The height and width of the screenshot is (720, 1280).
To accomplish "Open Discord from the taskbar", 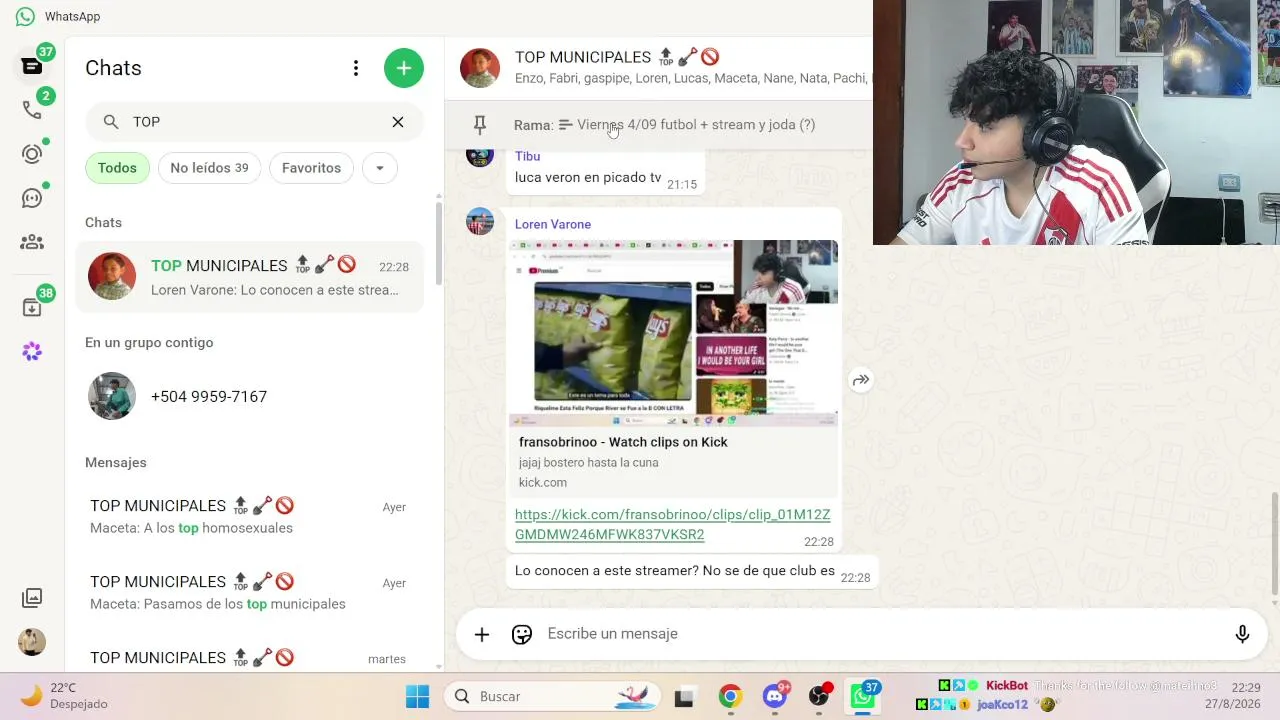I will (x=775, y=697).
